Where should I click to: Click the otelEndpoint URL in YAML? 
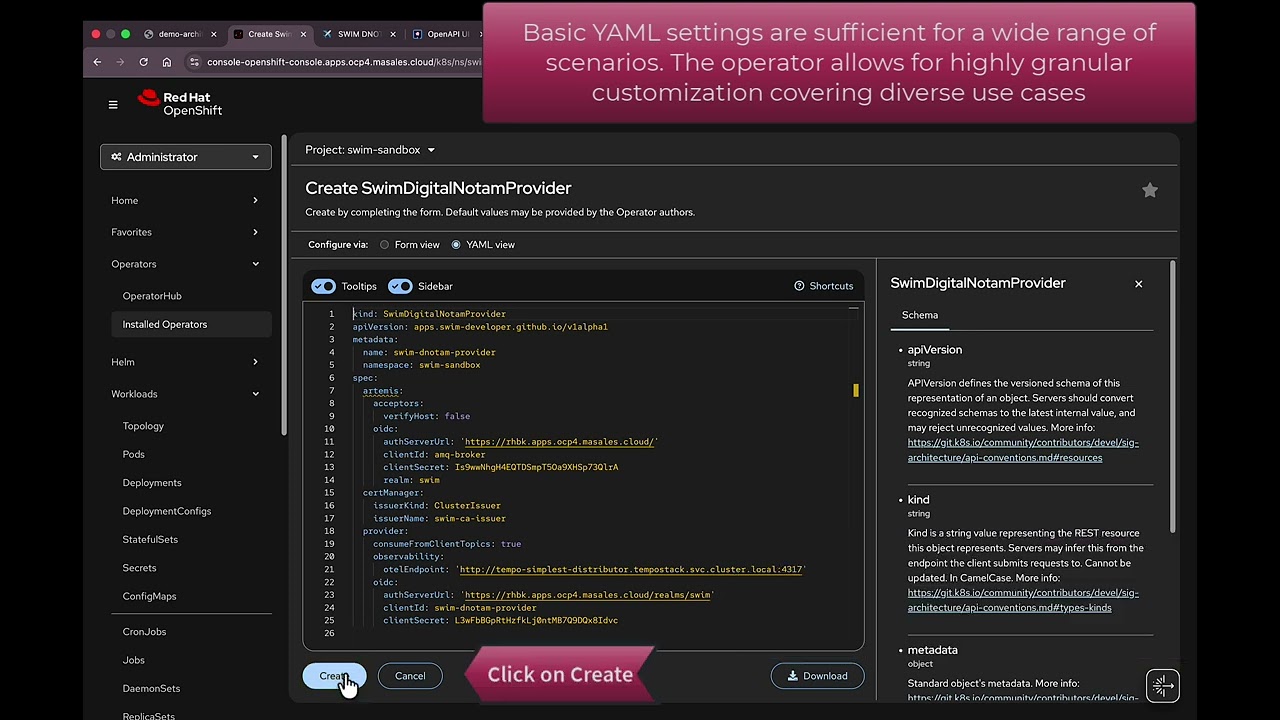coord(631,569)
